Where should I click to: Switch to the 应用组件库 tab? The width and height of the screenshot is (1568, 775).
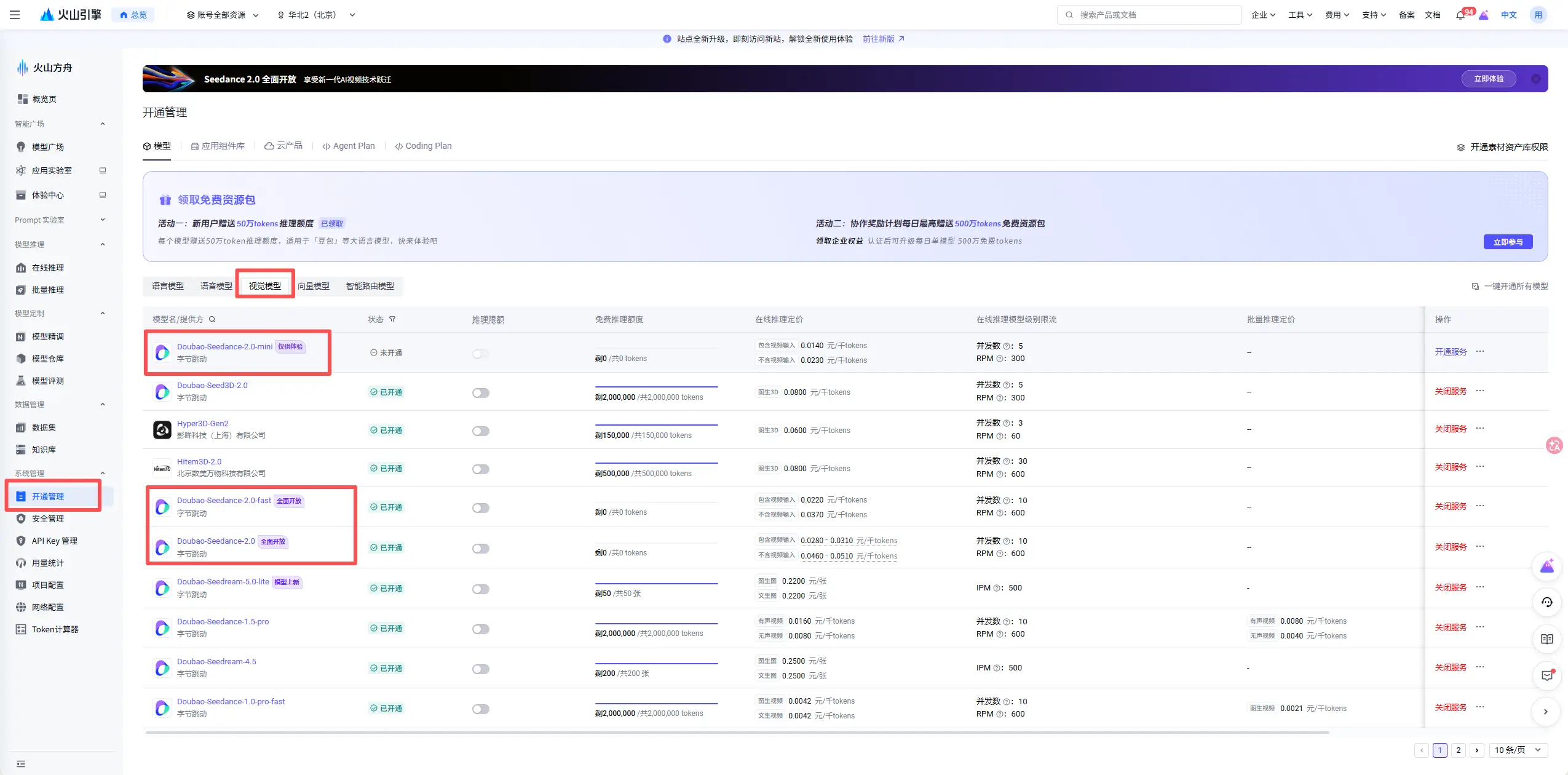click(x=218, y=146)
